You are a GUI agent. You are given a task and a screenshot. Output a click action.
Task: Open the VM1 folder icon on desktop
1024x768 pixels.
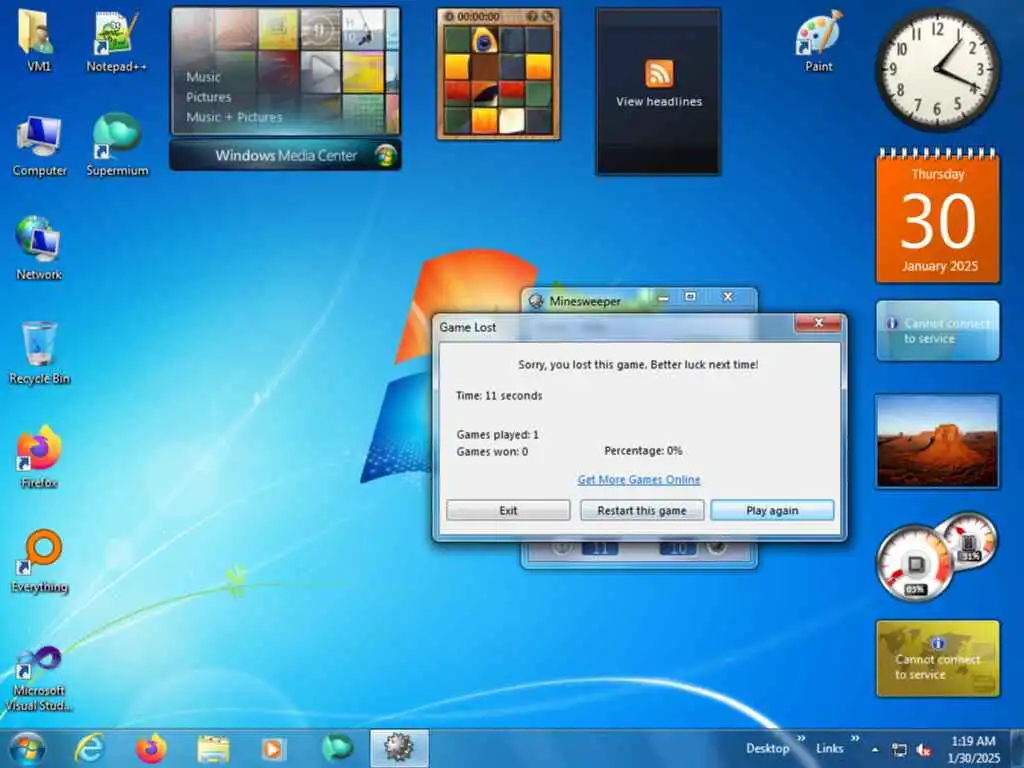tap(37, 40)
